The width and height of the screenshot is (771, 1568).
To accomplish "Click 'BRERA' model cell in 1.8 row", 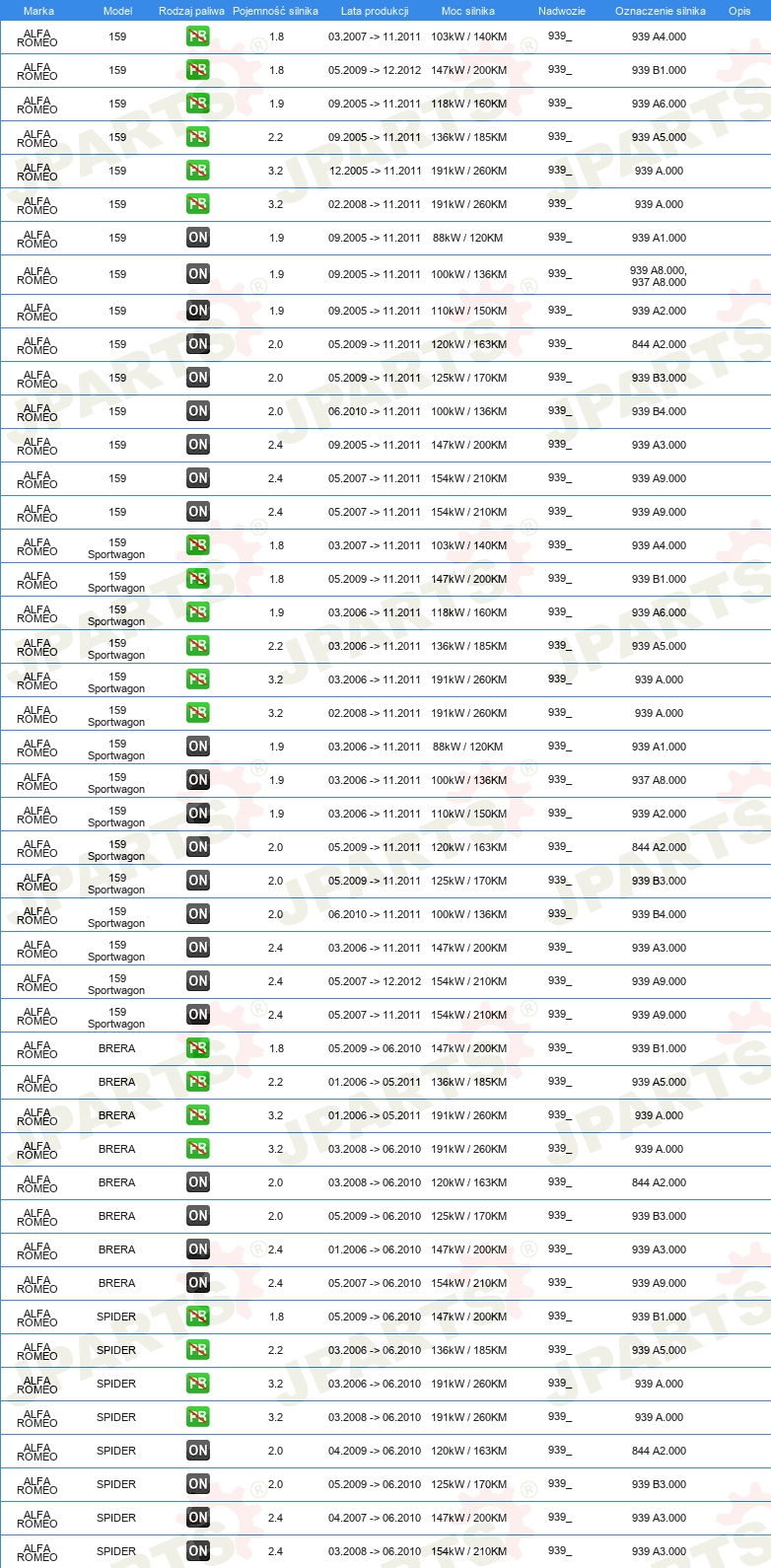I will tap(116, 1048).
